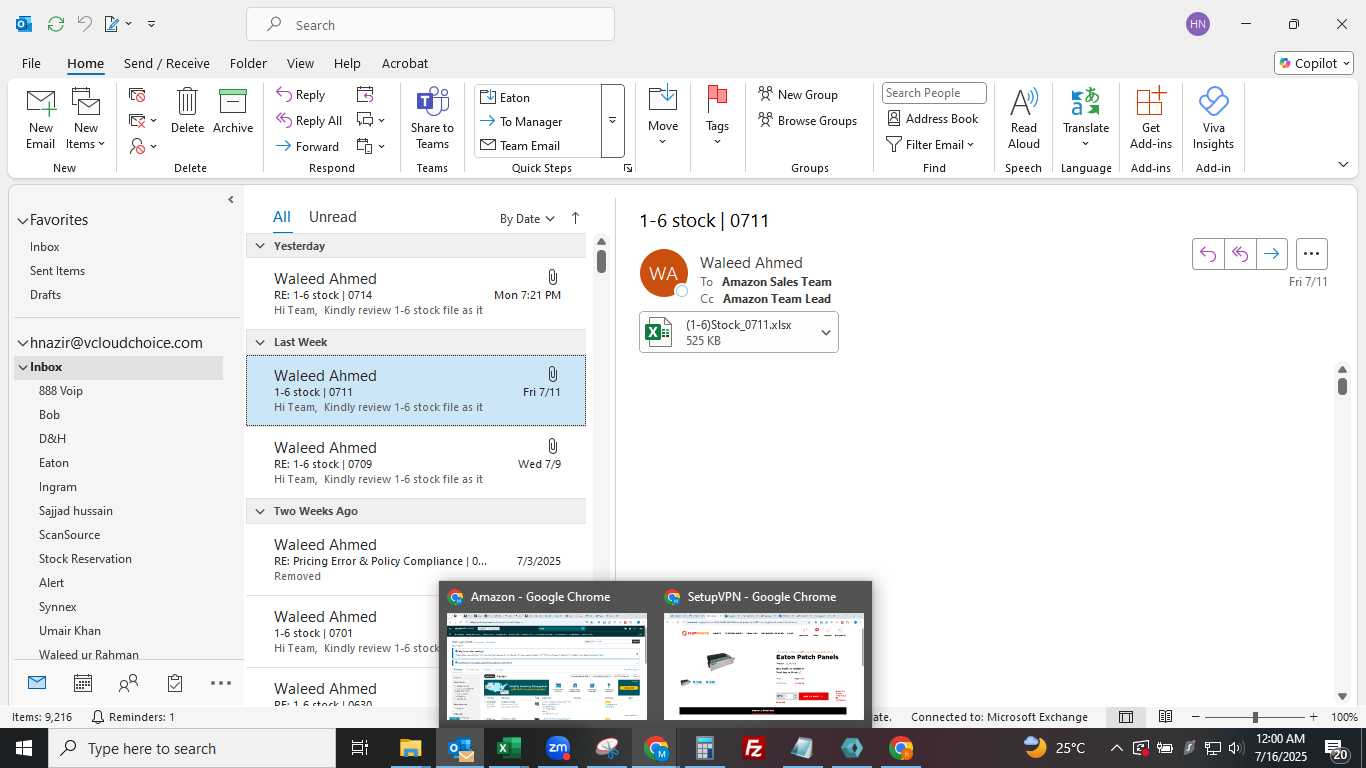Switch to the Folder tab

(x=248, y=63)
